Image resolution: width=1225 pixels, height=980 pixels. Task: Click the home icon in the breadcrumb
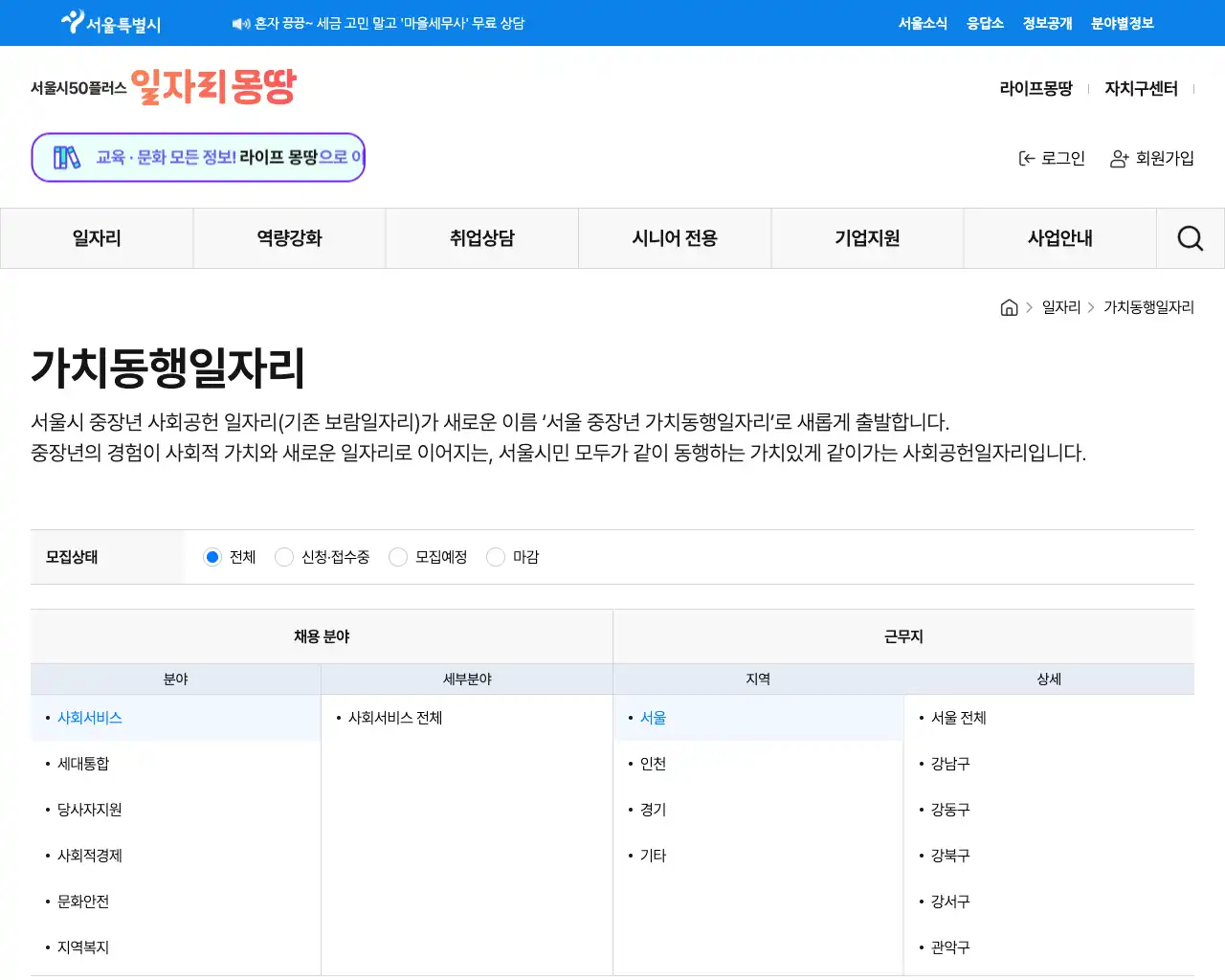click(x=1009, y=306)
